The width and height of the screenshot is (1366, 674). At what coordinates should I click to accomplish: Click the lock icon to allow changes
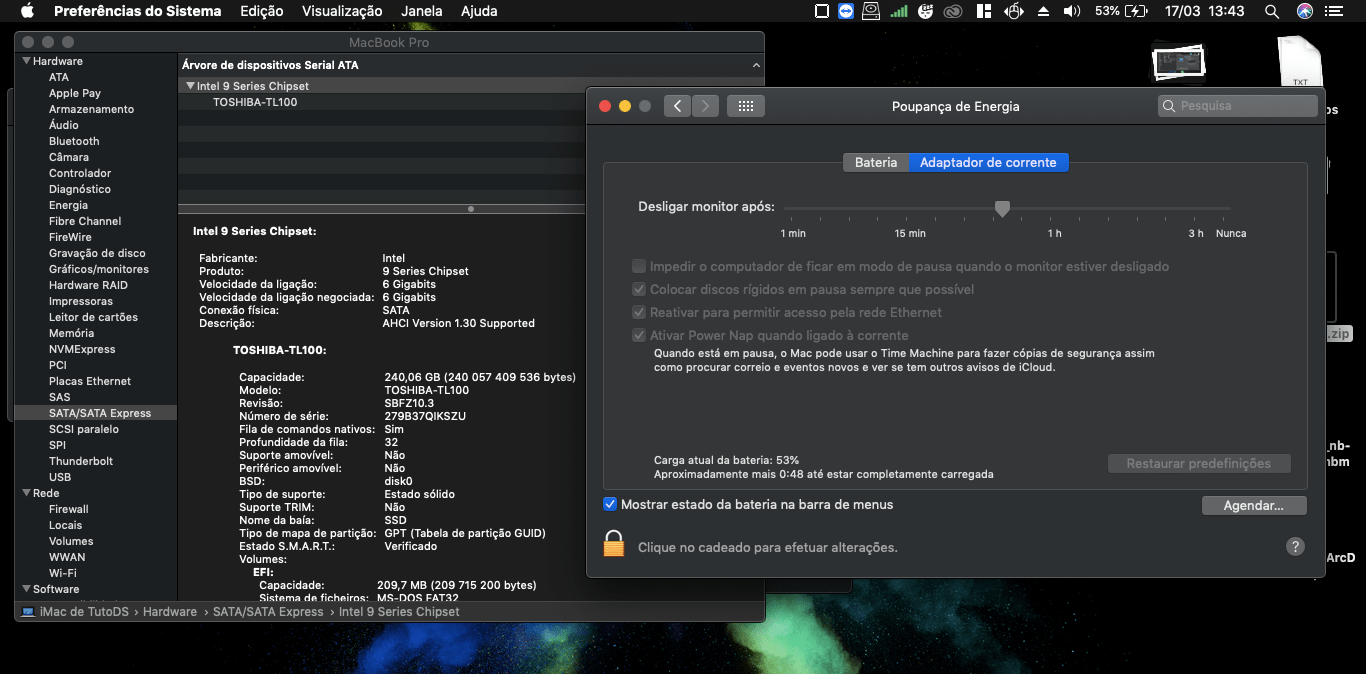pyautogui.click(x=613, y=544)
